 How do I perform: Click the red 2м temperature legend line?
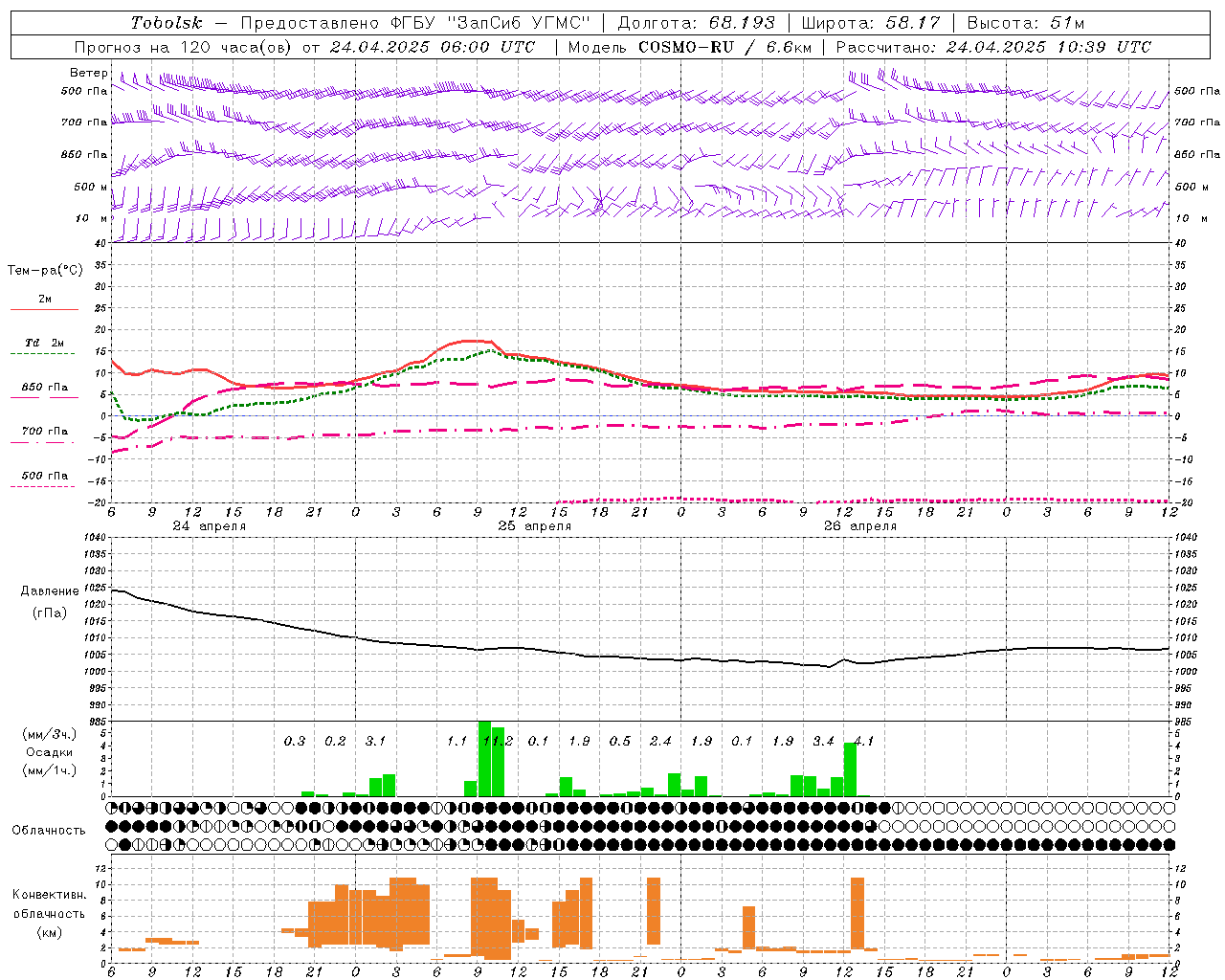[x=44, y=309]
